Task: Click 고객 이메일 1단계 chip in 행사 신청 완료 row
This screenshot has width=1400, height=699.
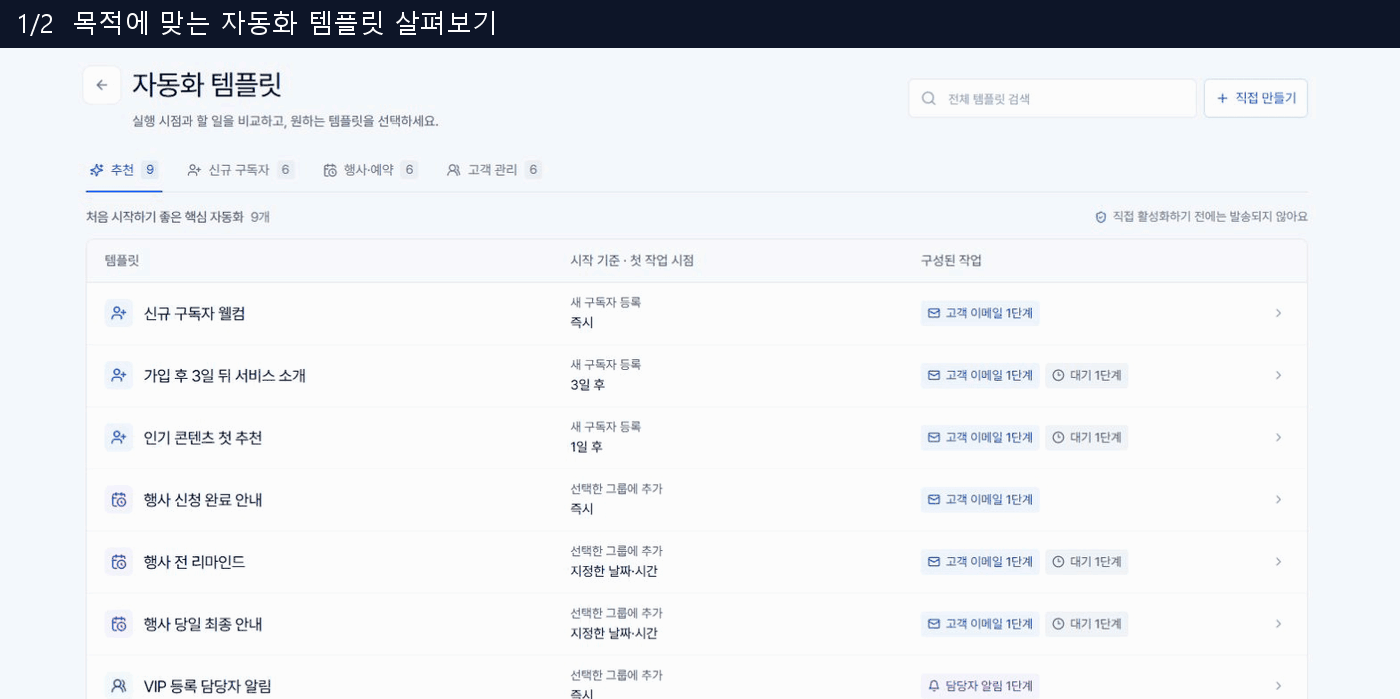Action: coord(980,499)
